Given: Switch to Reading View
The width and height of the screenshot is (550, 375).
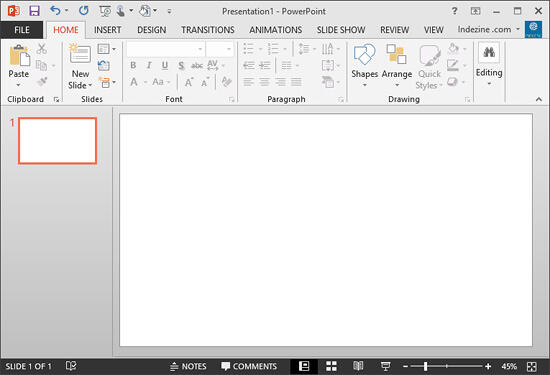Looking at the screenshot, I should coord(358,367).
